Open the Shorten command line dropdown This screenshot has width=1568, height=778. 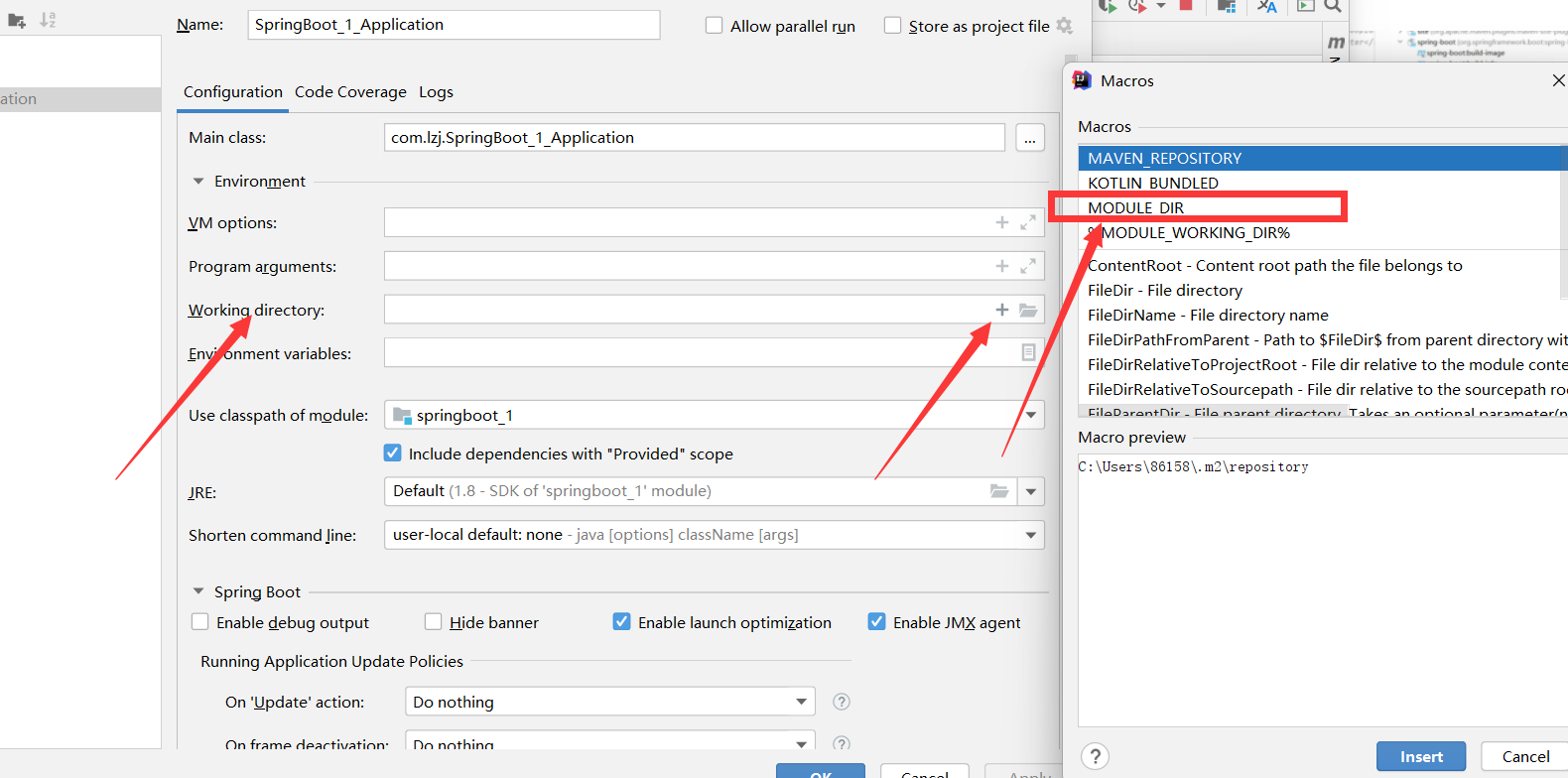click(x=1031, y=535)
